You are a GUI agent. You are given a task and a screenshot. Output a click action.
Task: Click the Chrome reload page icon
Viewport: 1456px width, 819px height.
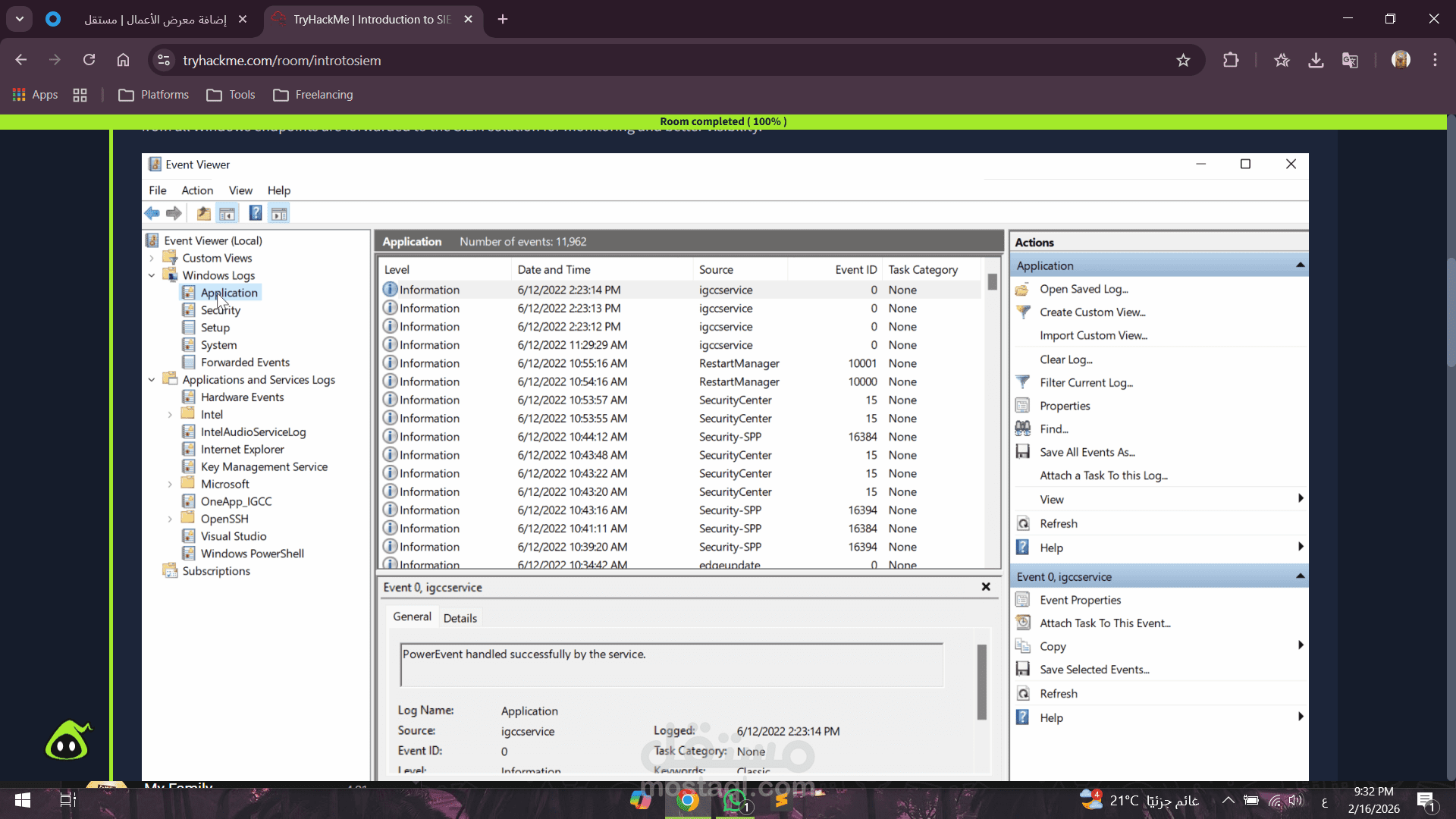point(89,60)
